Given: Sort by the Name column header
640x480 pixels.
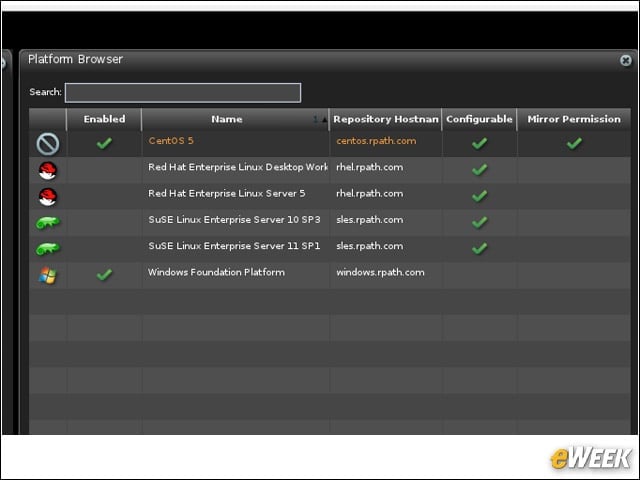Looking at the screenshot, I should coord(235,119).
